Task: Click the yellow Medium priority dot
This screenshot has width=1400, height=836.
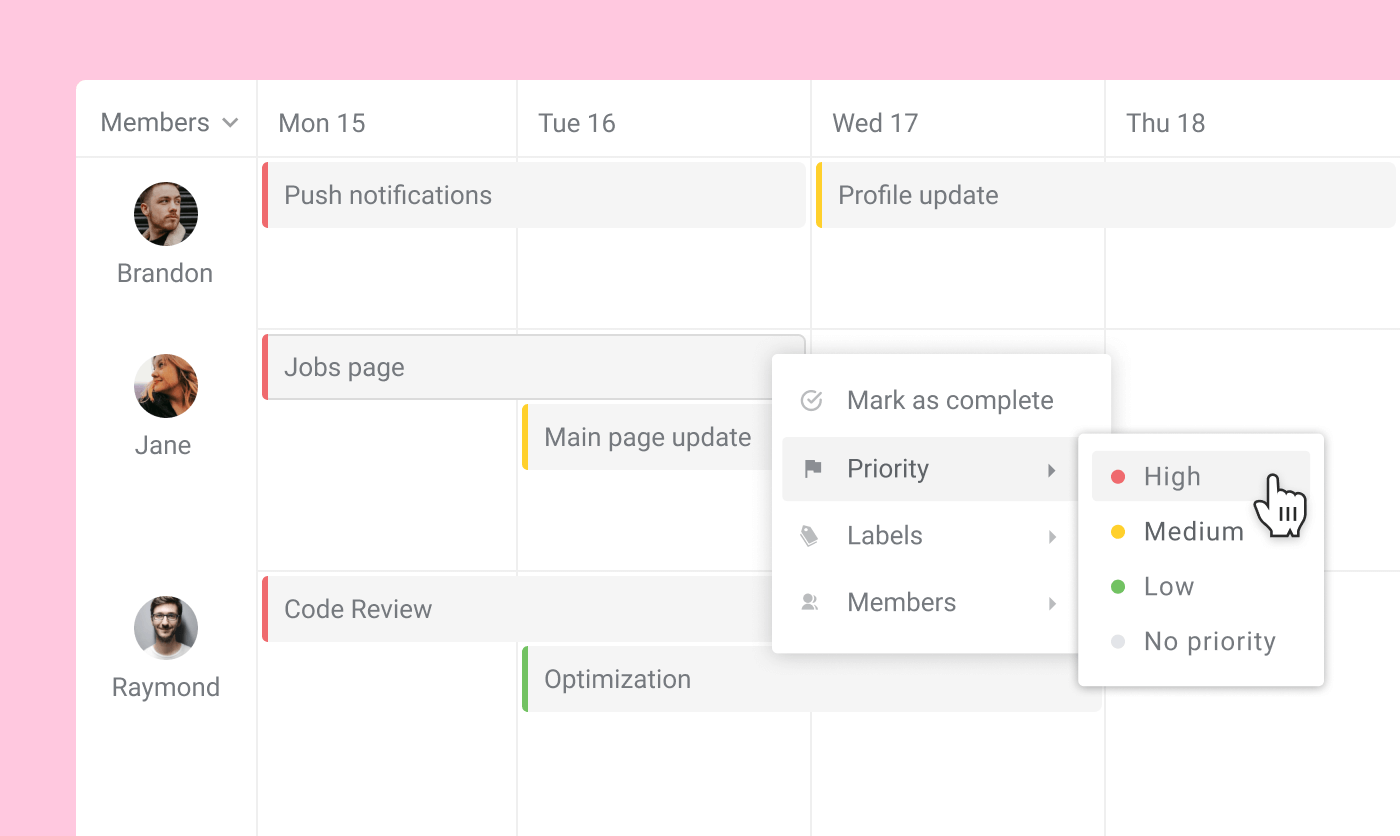Action: click(1117, 531)
